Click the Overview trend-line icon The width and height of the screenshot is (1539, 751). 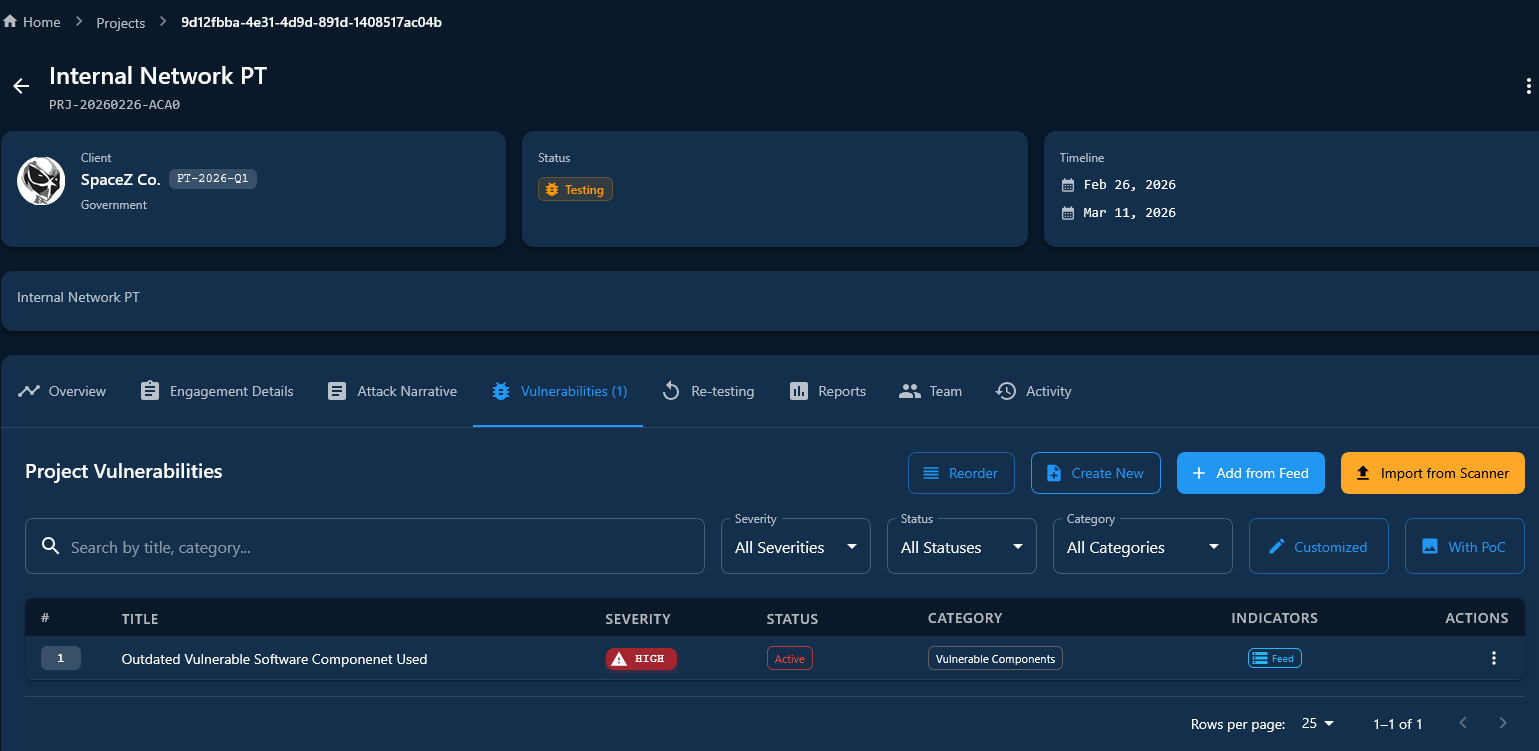[29, 391]
